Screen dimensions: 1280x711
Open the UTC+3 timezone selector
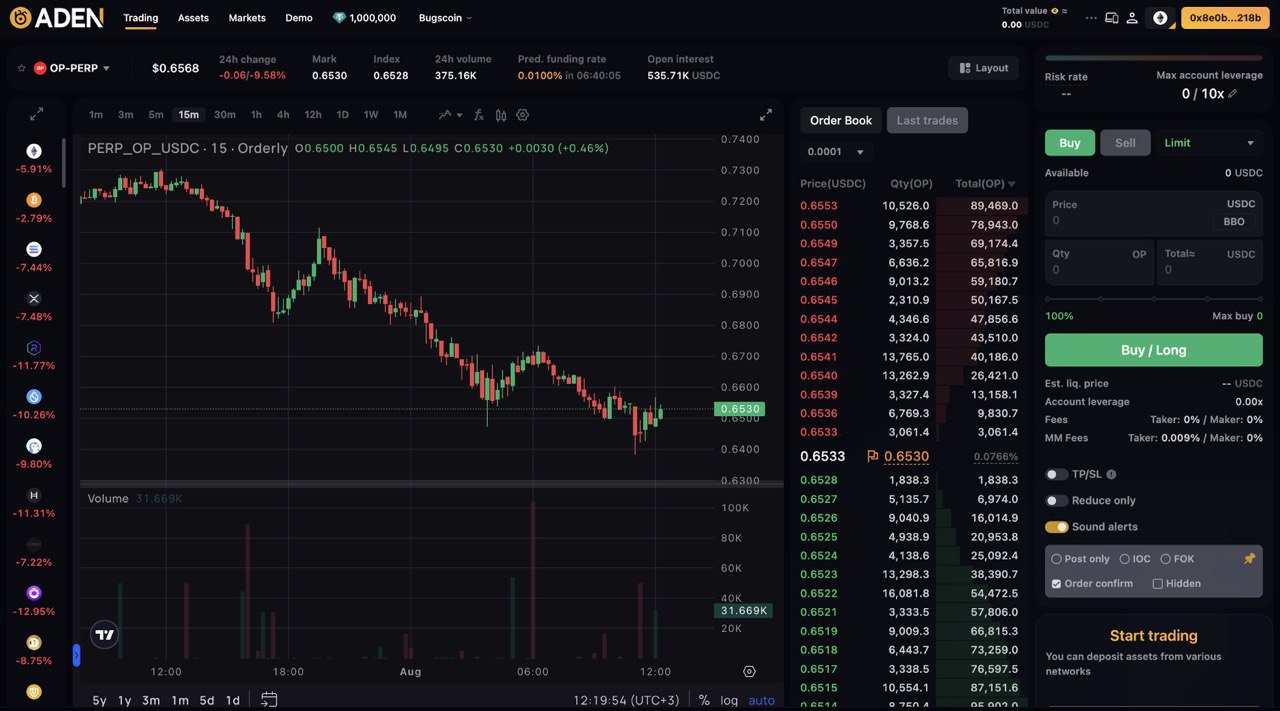click(x=626, y=700)
